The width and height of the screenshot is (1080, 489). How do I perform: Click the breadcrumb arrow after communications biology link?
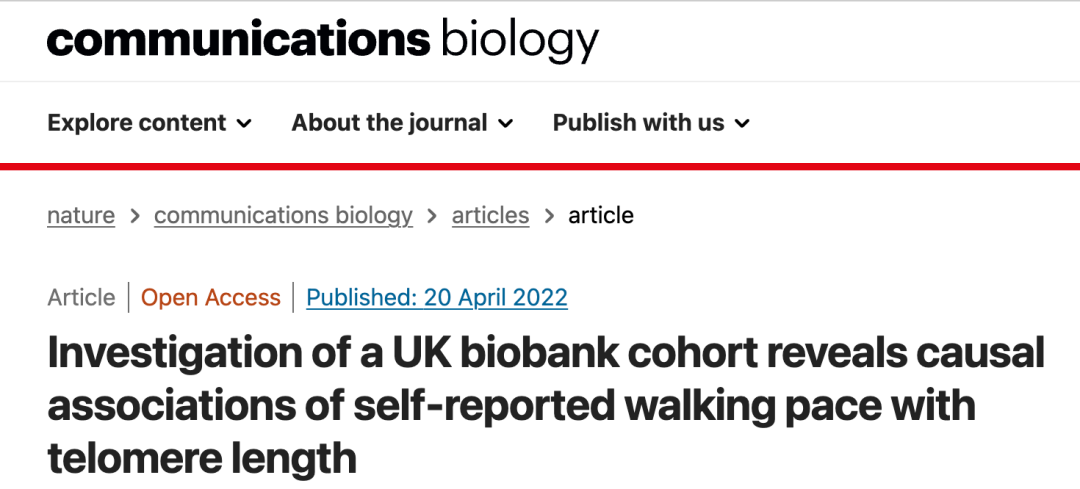point(433,216)
